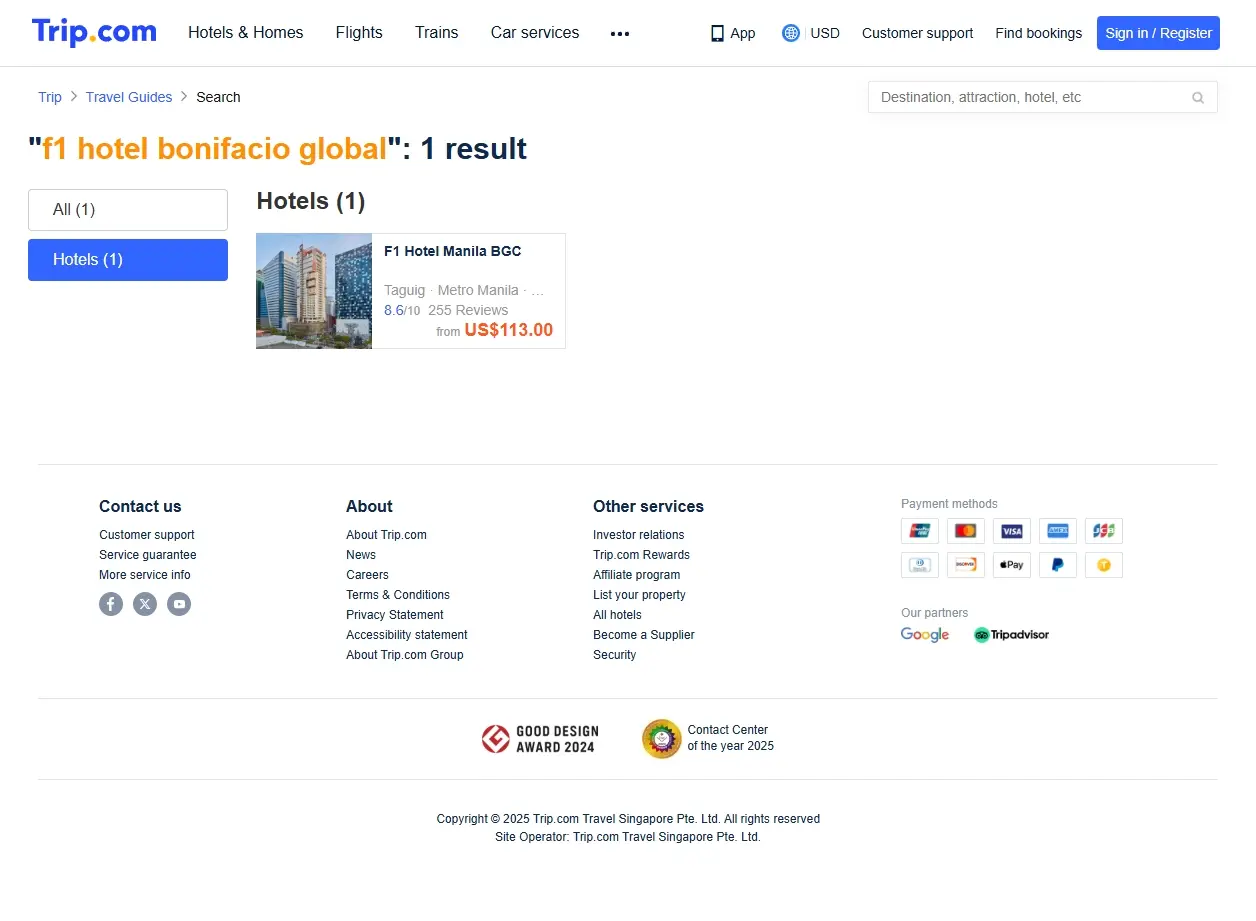Open the X (Twitter) social icon

(x=145, y=604)
